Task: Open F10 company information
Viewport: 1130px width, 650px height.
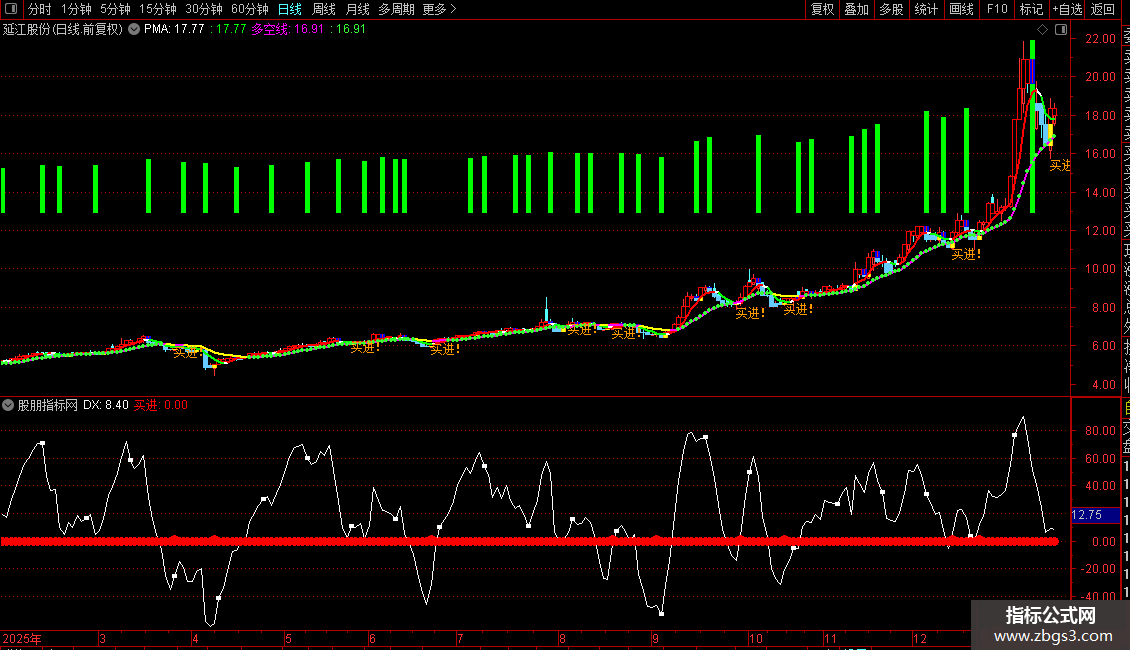Action: [x=997, y=9]
